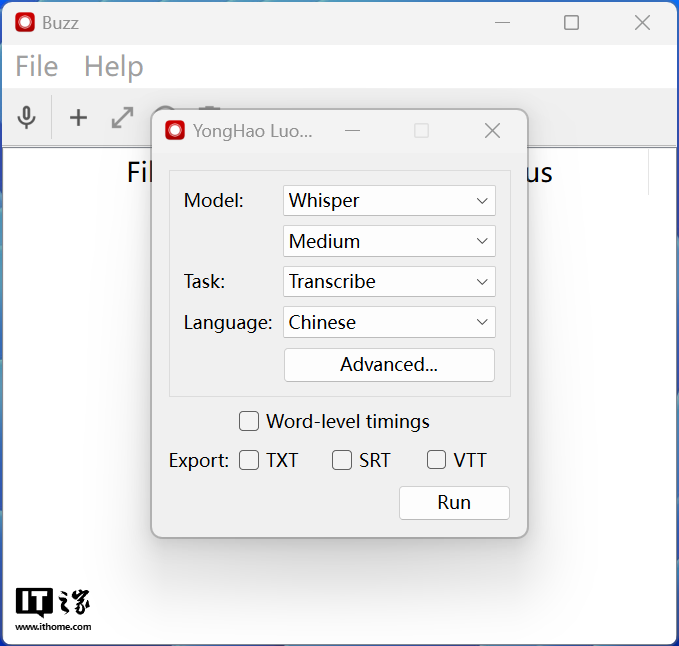The height and width of the screenshot is (646, 679).
Task: Open the Task dropdown set to Transcribe
Action: click(x=389, y=282)
